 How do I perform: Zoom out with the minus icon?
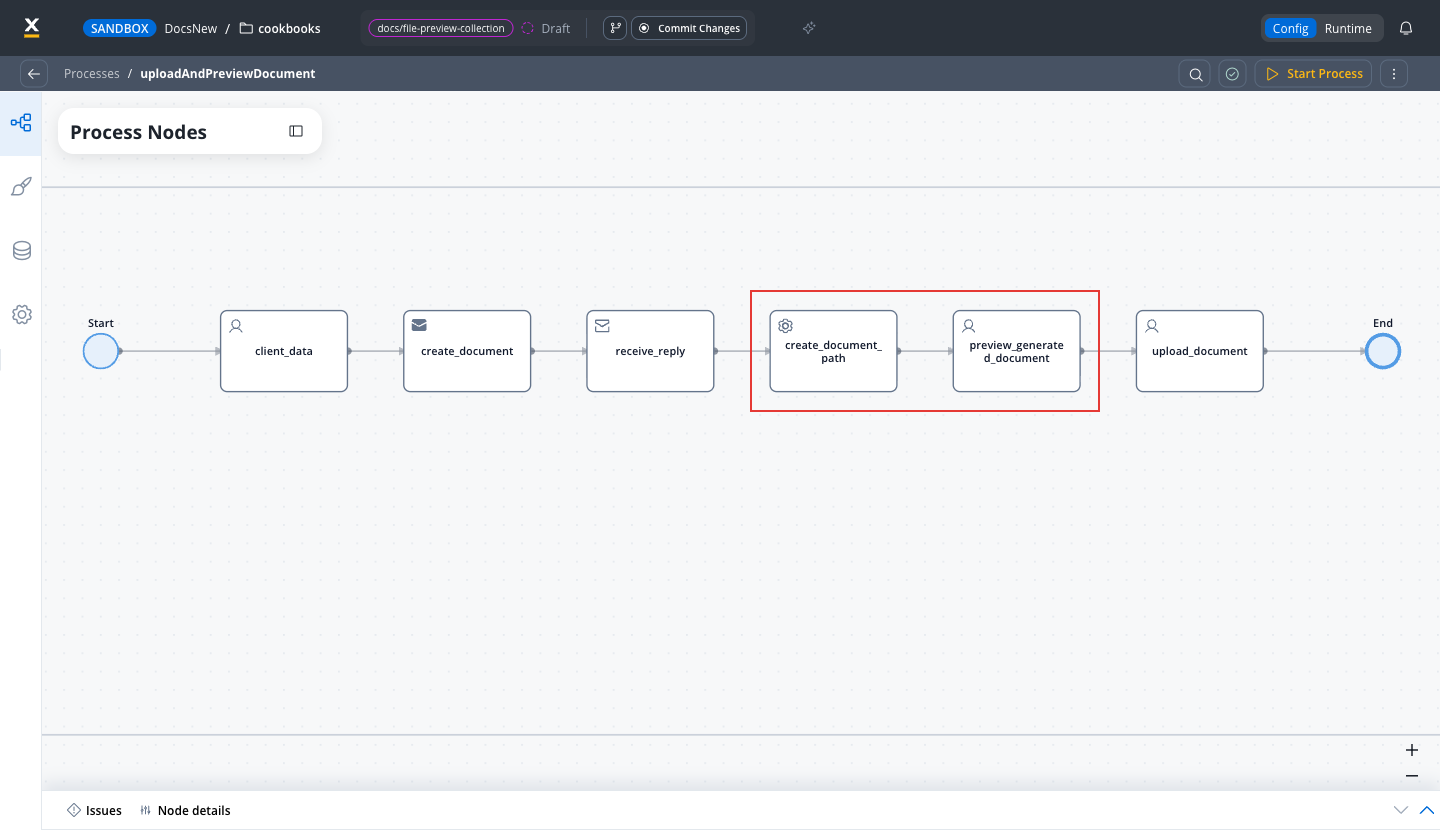click(1412, 776)
